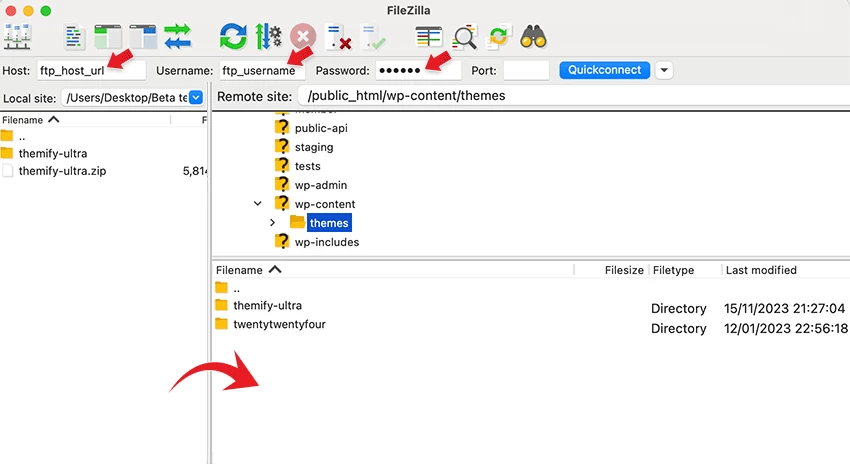850x464 pixels.
Task: Click the question mark icon beside staging
Action: coord(282,146)
